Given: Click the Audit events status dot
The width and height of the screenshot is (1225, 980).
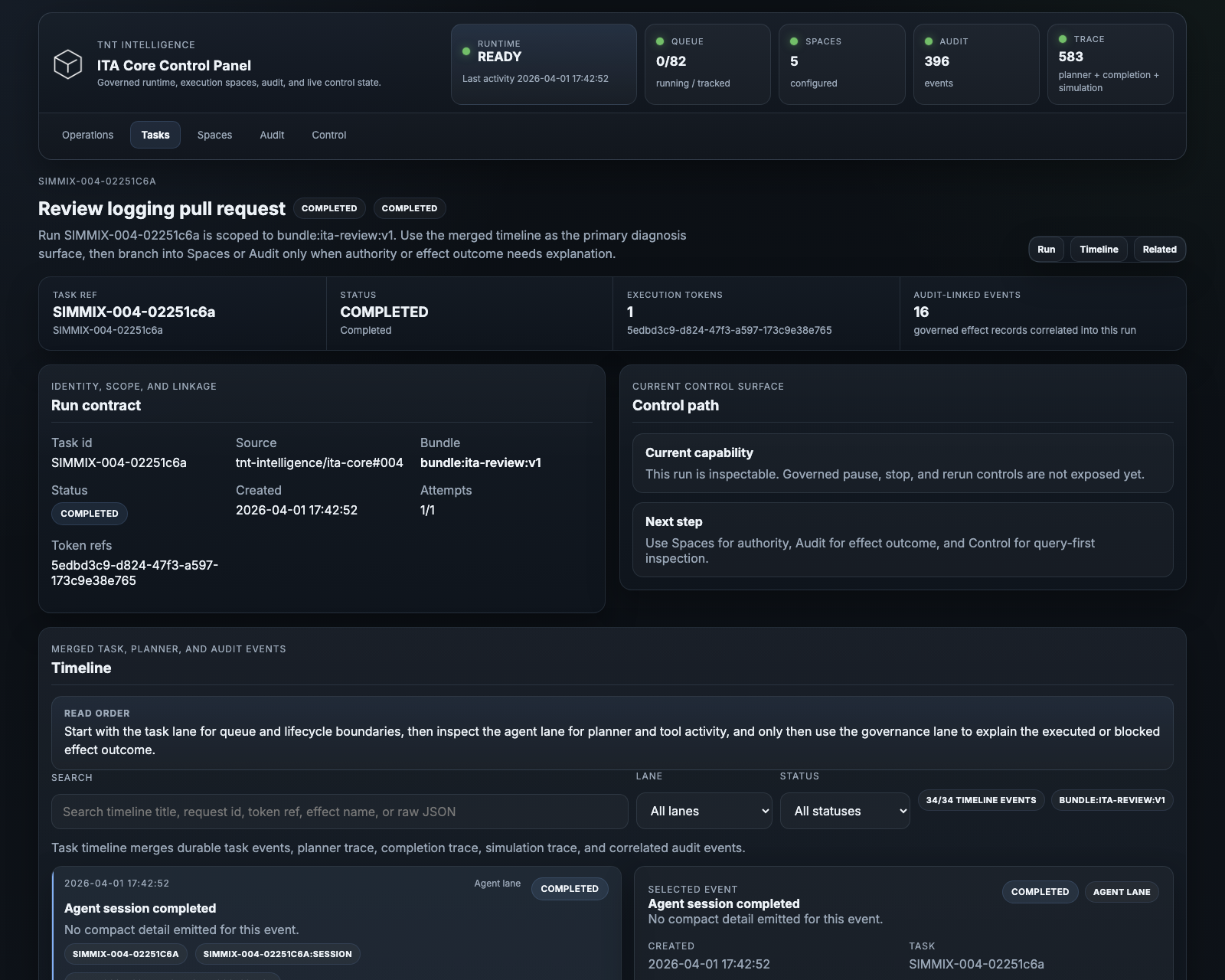Looking at the screenshot, I should (929, 41).
